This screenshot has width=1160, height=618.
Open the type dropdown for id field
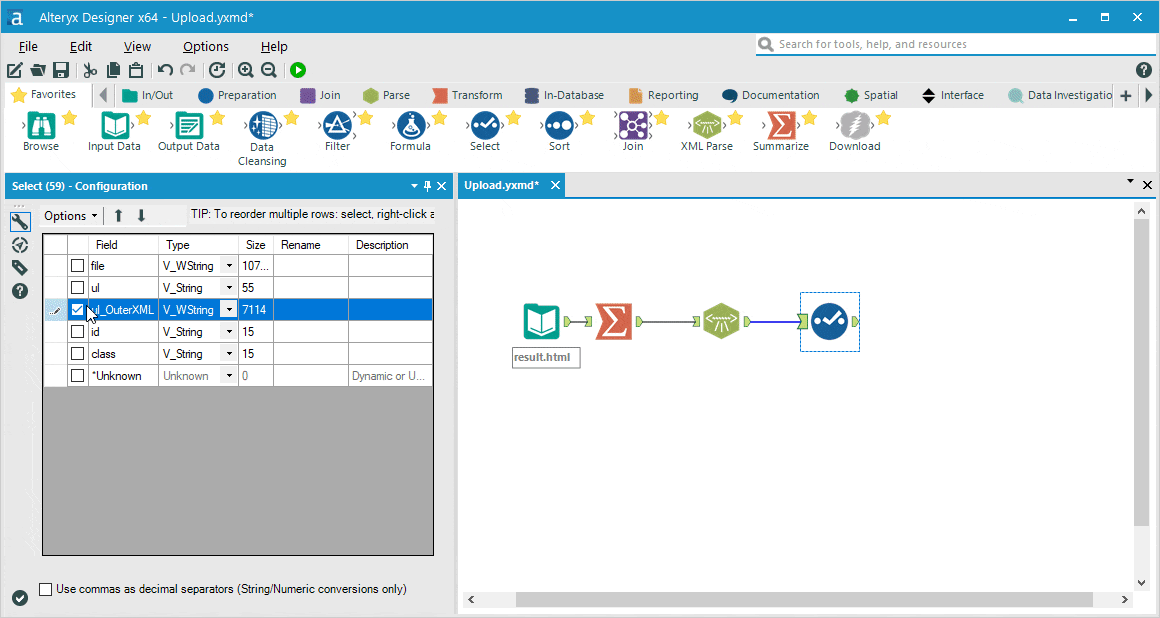tap(229, 332)
